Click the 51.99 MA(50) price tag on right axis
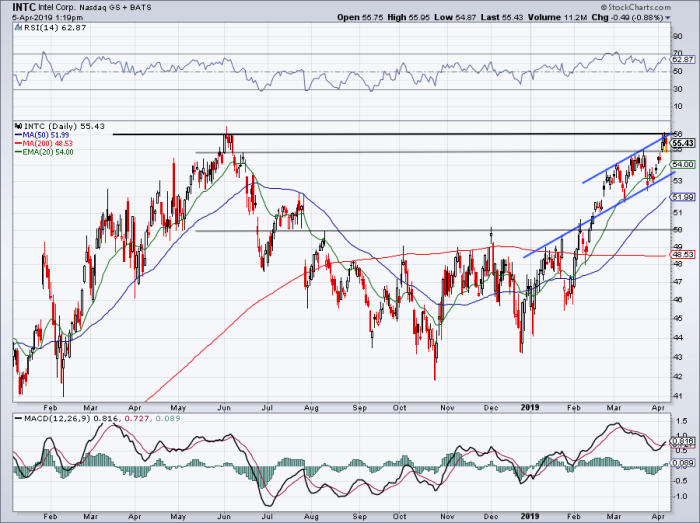Viewport: 700px width, 523px height. coord(683,197)
